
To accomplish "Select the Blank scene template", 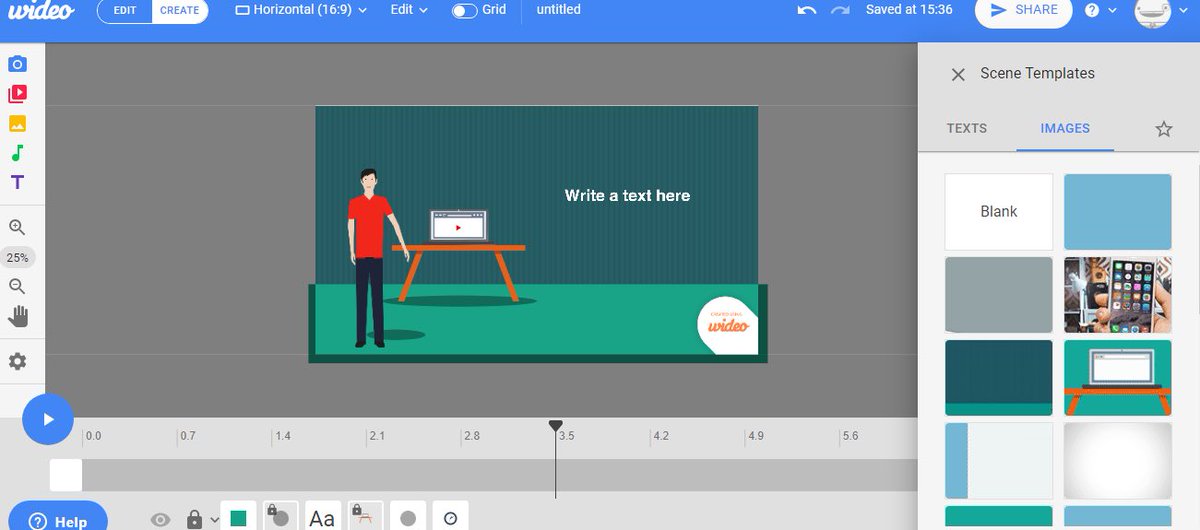I will 999,212.
